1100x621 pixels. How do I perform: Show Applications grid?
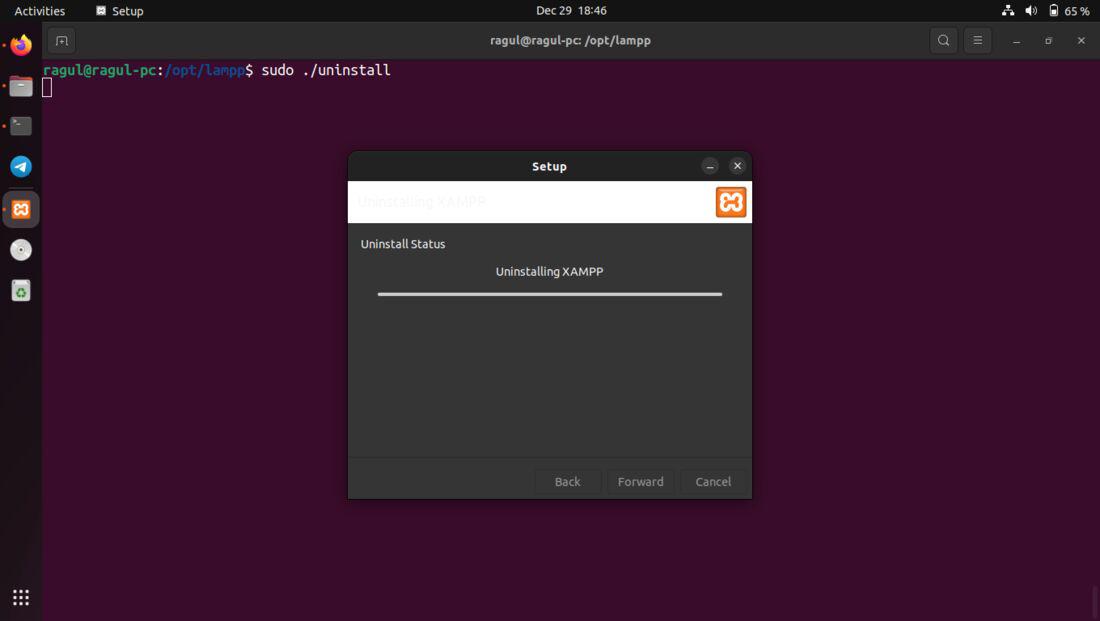(21, 597)
